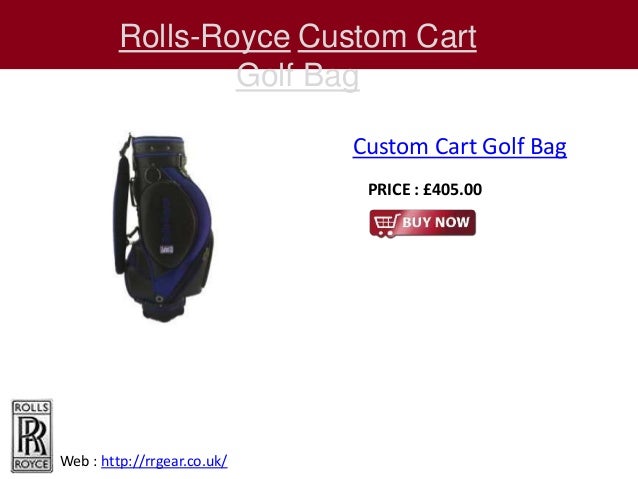Viewport: 638px width, 479px height.
Task: Click the golf bag shoulder strap
Action: click(121, 214)
